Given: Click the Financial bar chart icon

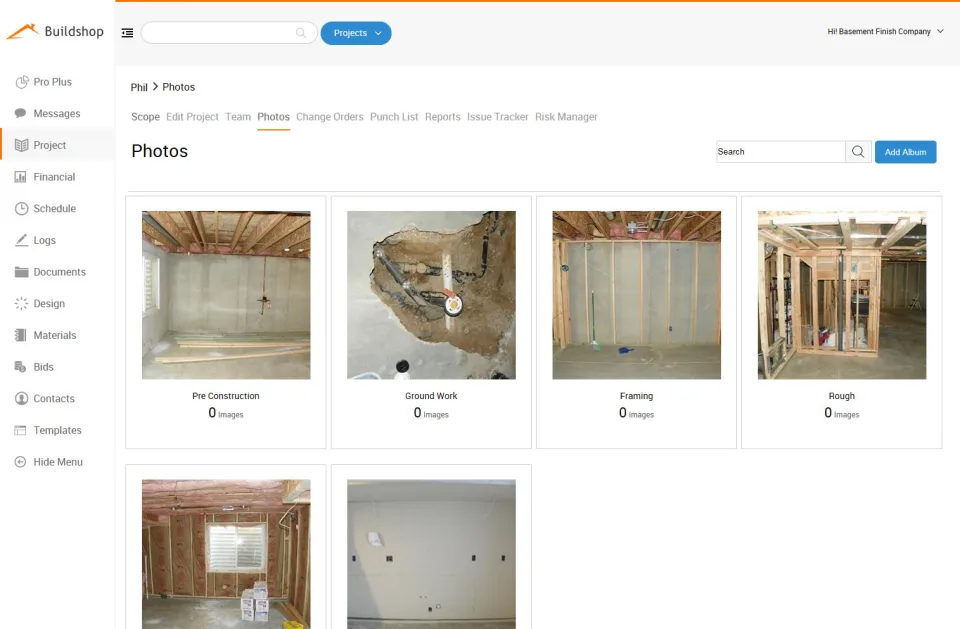Looking at the screenshot, I should (21, 177).
